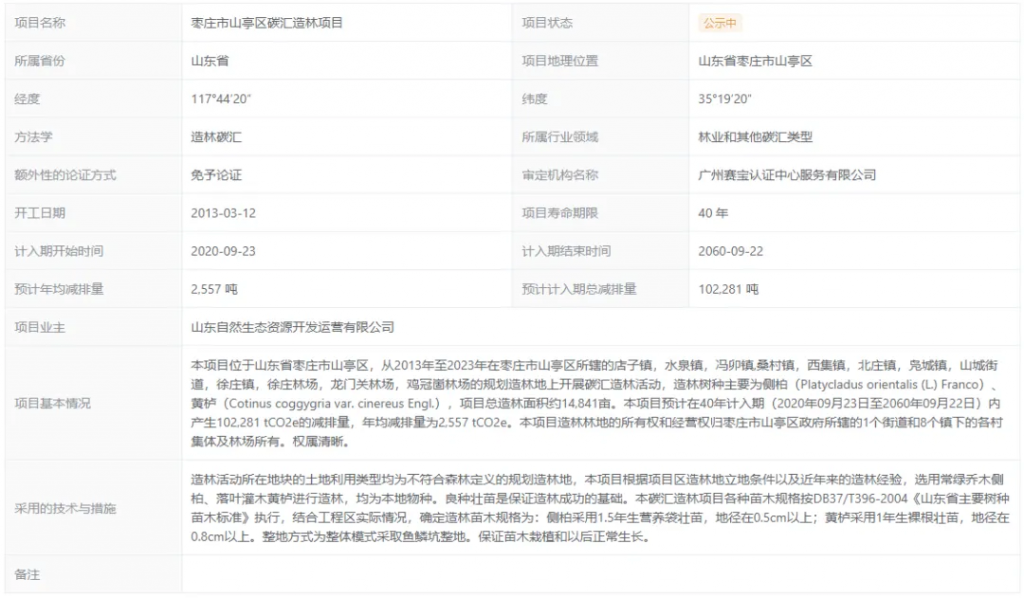Screen dimensions: 1024x598
Task: Click the 山东省 province value
Action: coord(210,61)
